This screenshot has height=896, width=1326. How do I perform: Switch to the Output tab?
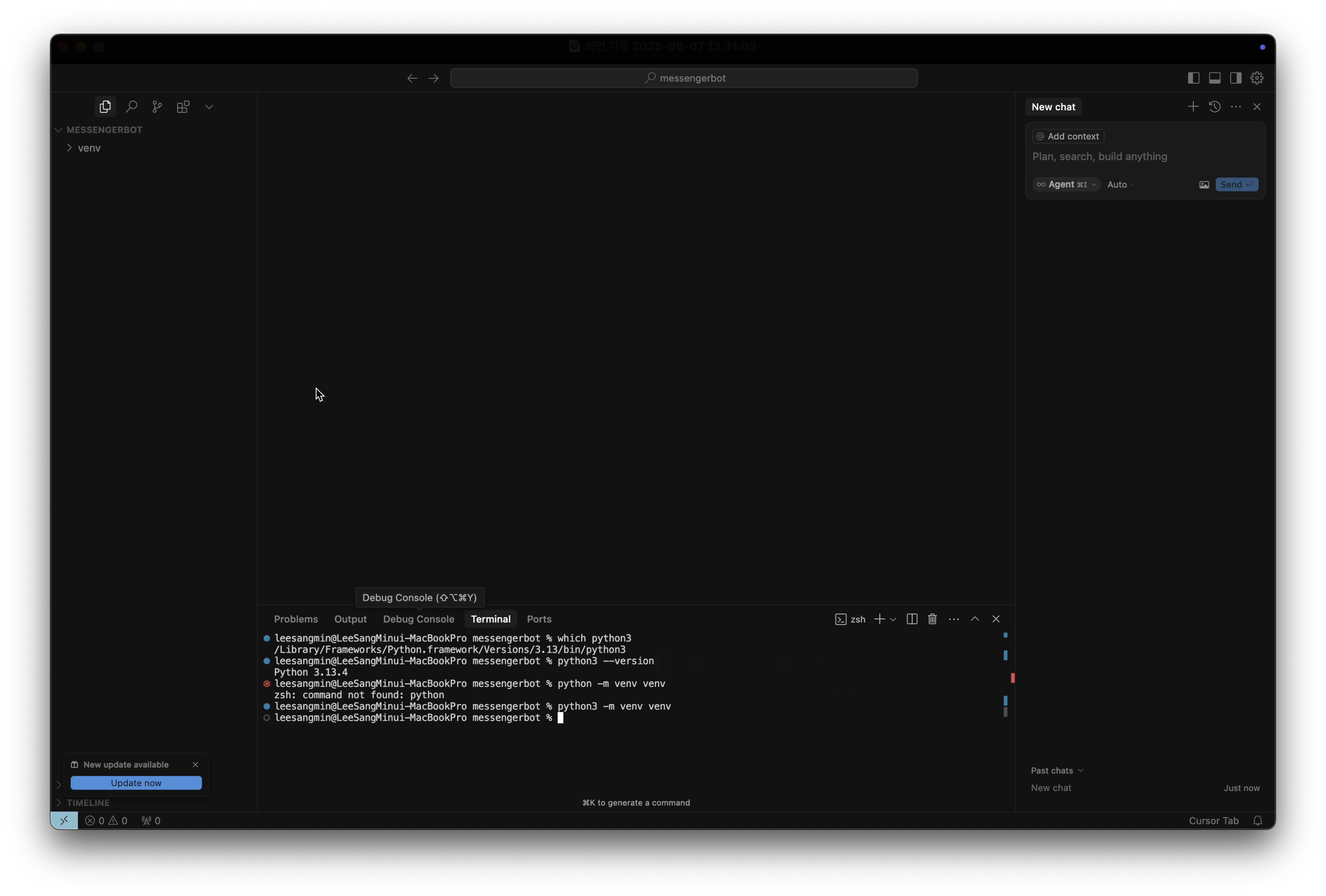click(350, 619)
